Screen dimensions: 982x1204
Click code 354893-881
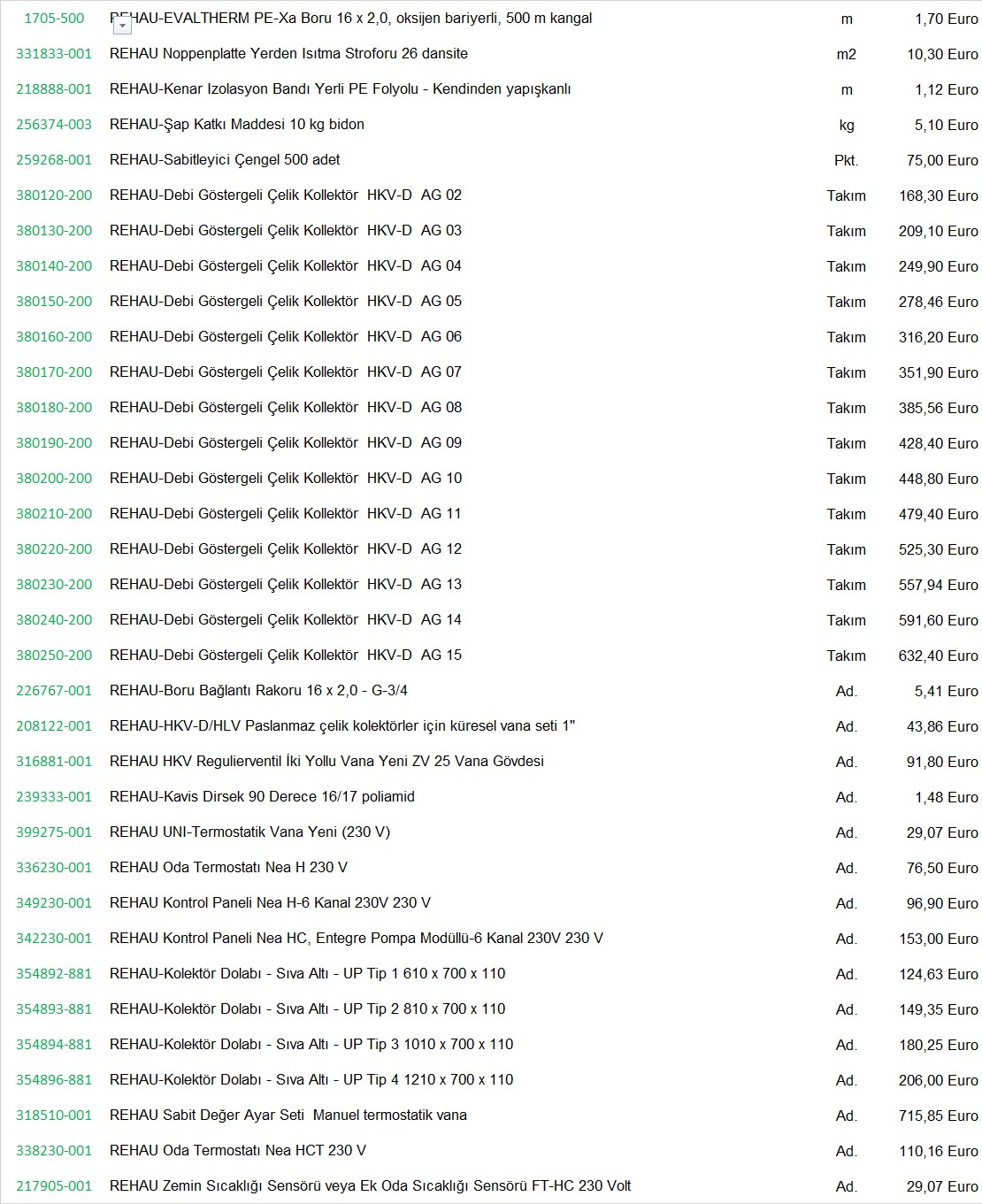[54, 1009]
